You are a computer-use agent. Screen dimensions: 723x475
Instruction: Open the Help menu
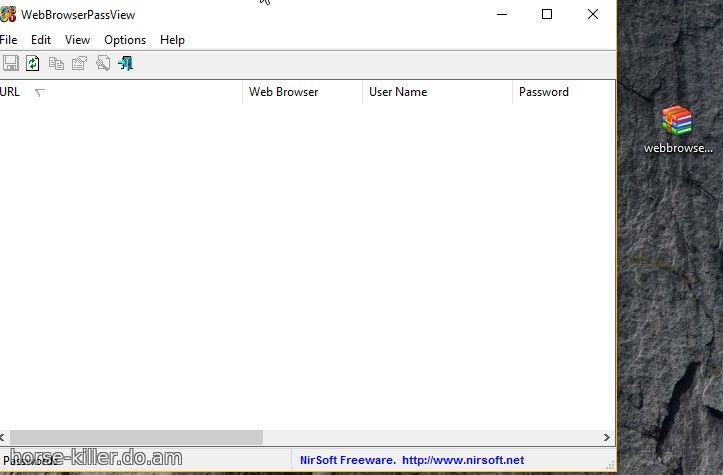pyautogui.click(x=172, y=40)
